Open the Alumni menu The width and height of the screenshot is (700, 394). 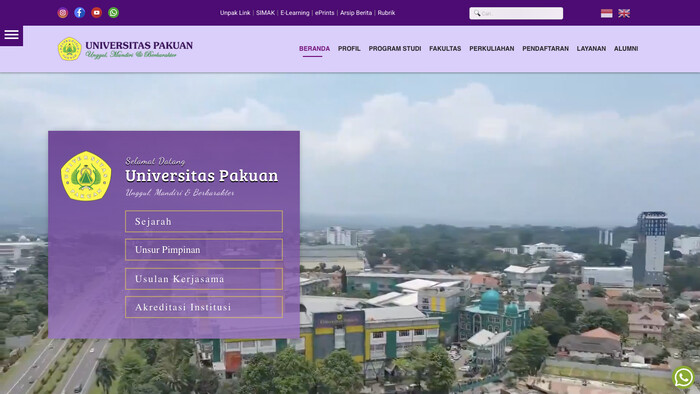[626, 49]
